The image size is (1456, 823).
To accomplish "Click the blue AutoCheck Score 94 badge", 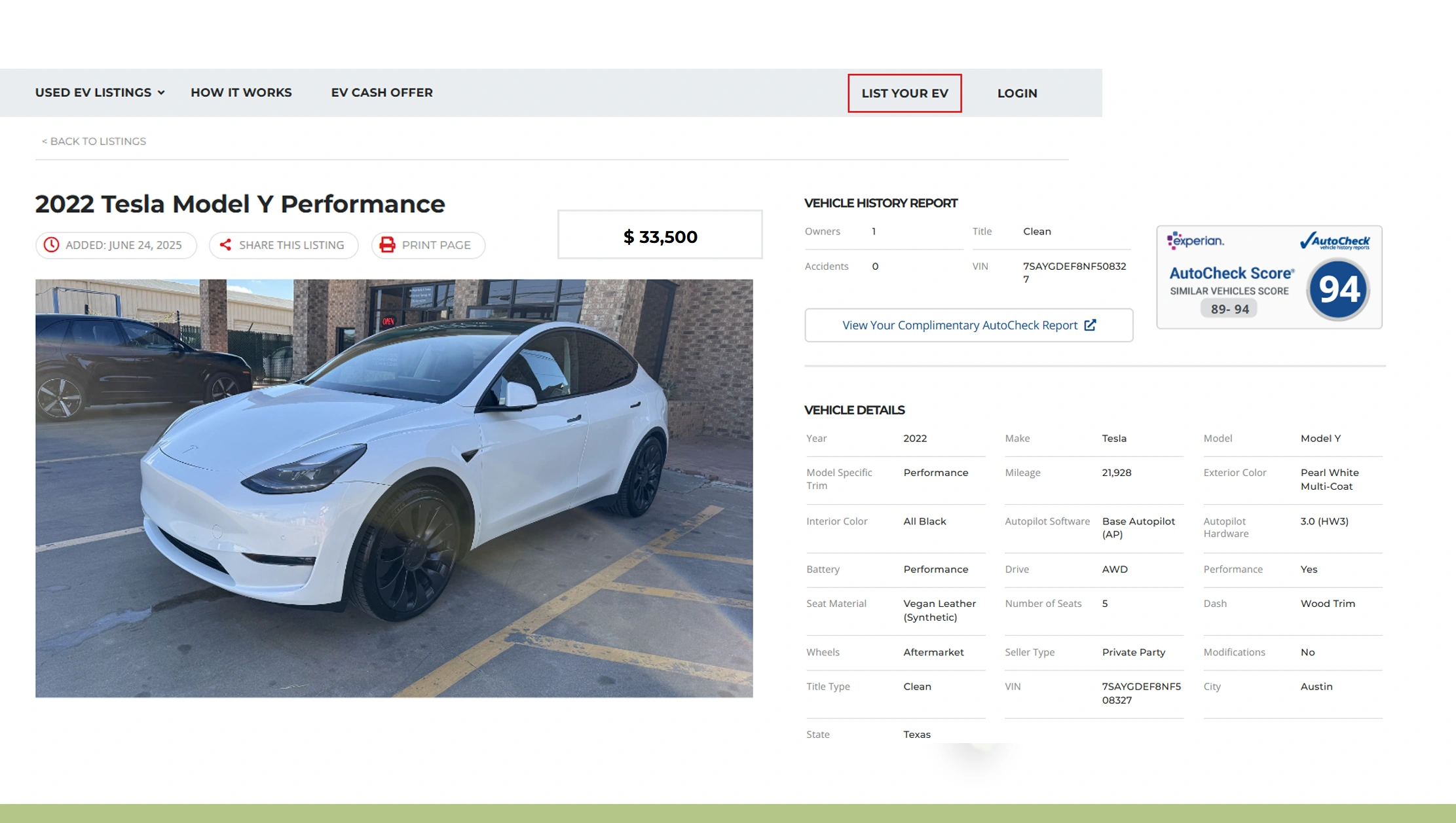I will (x=1339, y=288).
